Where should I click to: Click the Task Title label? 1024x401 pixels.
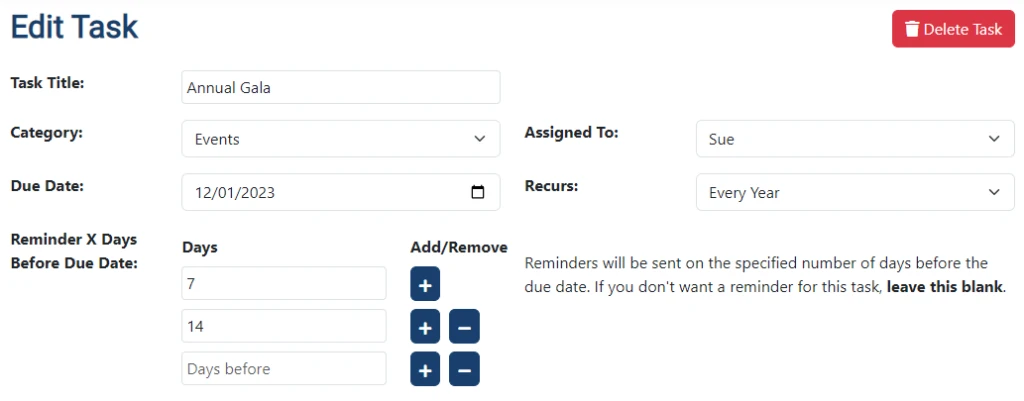click(47, 83)
